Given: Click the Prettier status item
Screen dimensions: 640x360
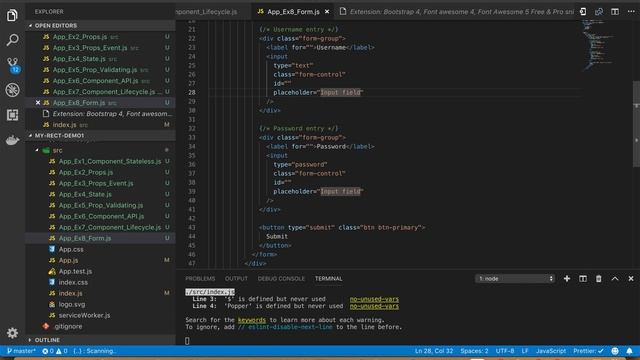Looking at the screenshot, I should [588, 351].
